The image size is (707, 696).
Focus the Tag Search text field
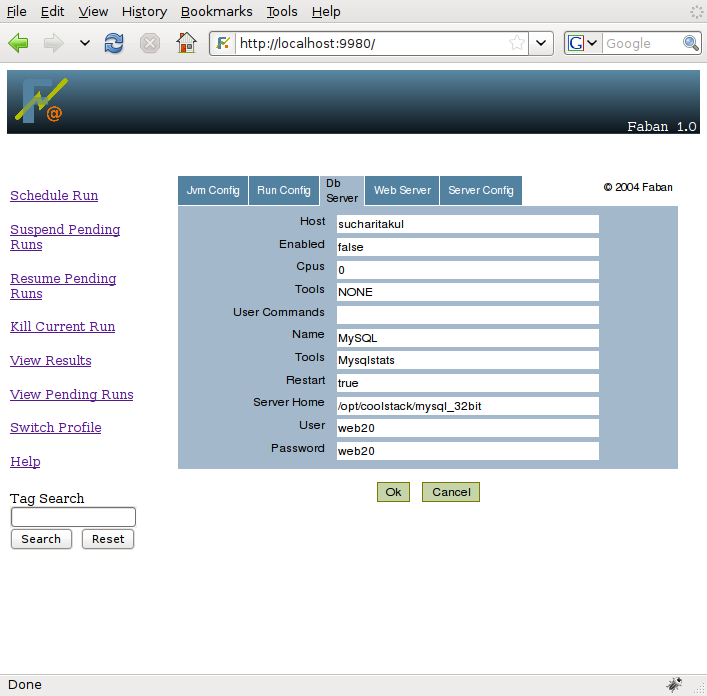click(x=73, y=517)
